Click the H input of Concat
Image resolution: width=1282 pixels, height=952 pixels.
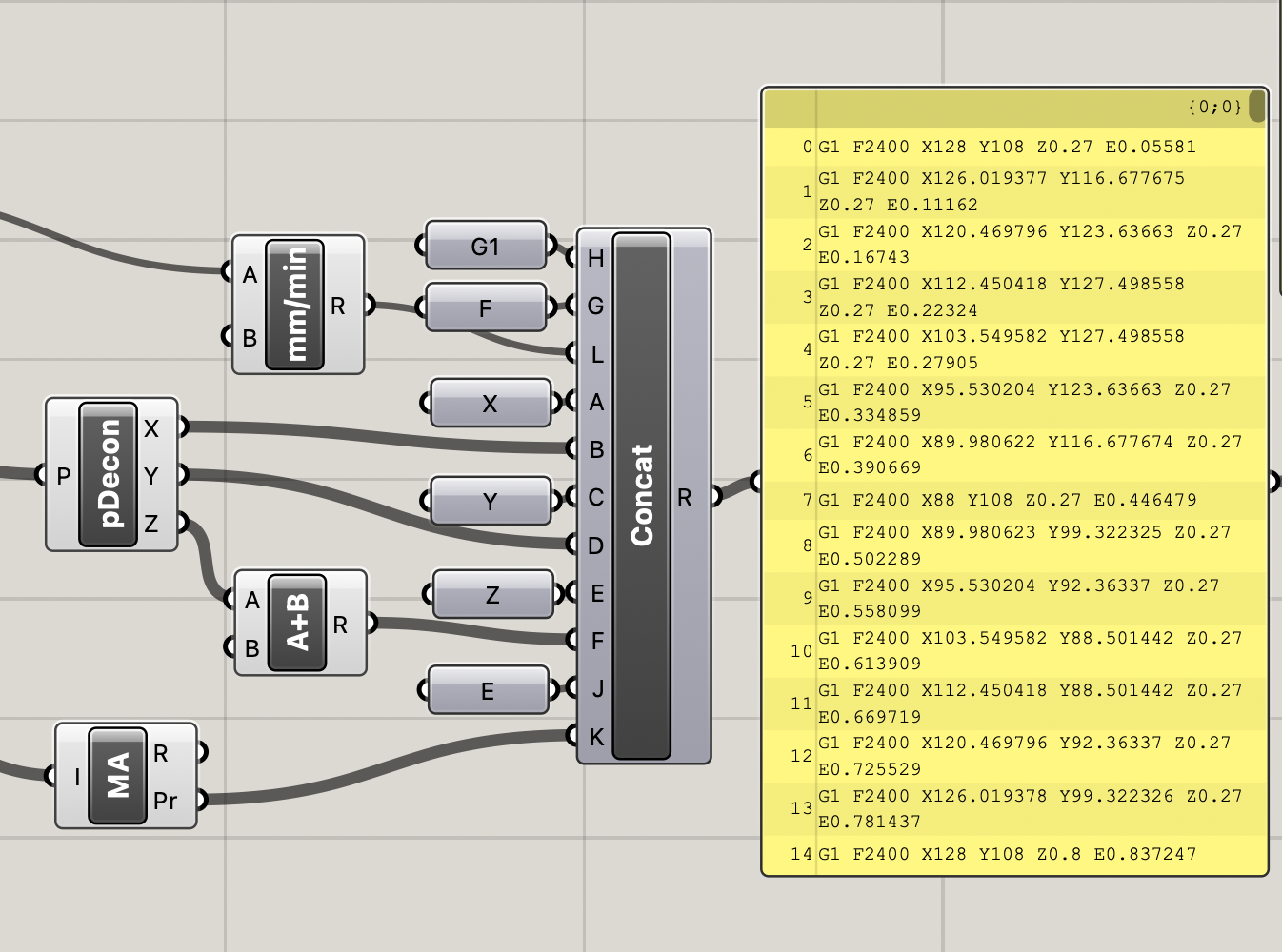(x=596, y=258)
